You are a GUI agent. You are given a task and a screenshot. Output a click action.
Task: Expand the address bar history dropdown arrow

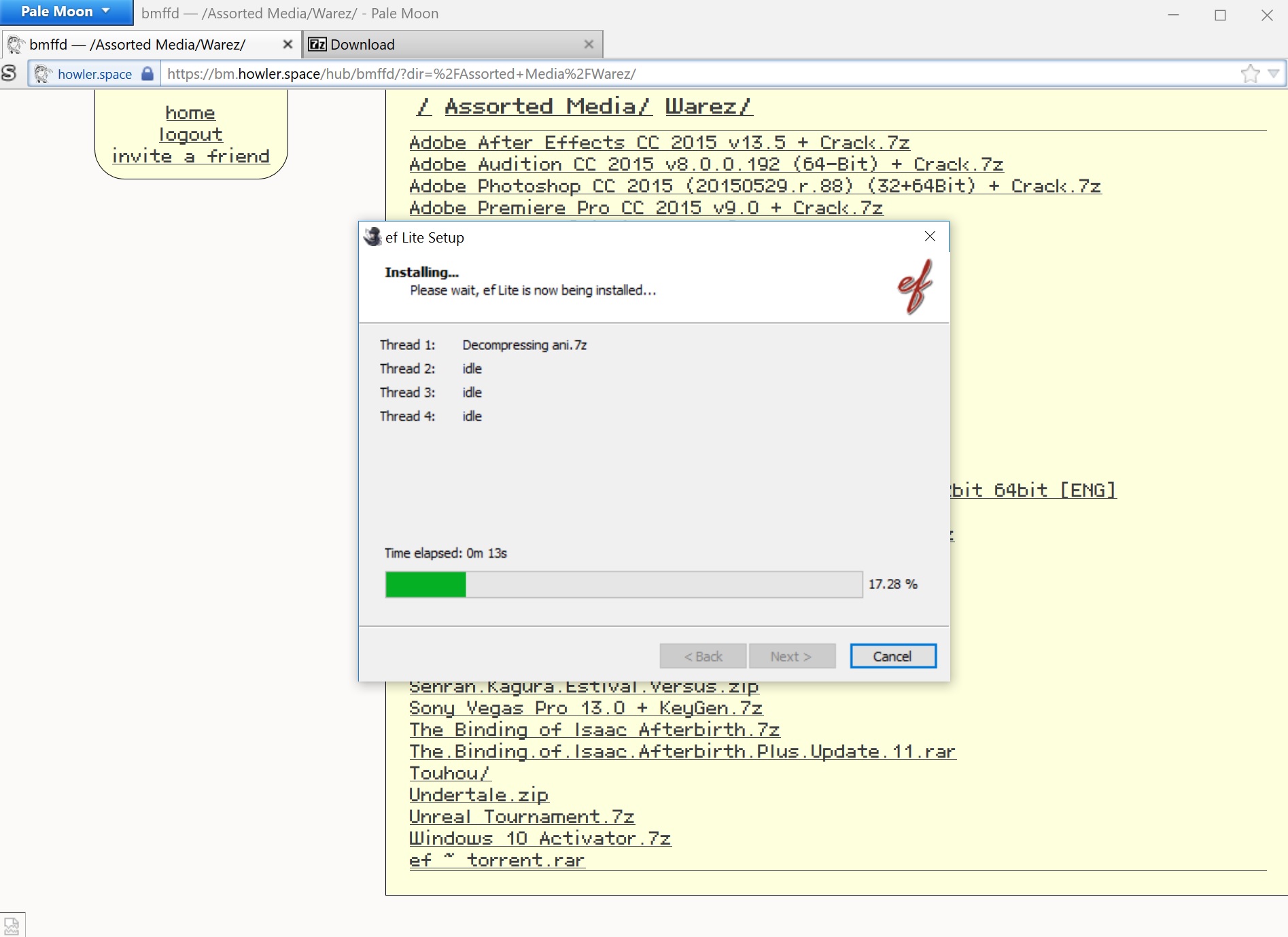coord(1274,73)
